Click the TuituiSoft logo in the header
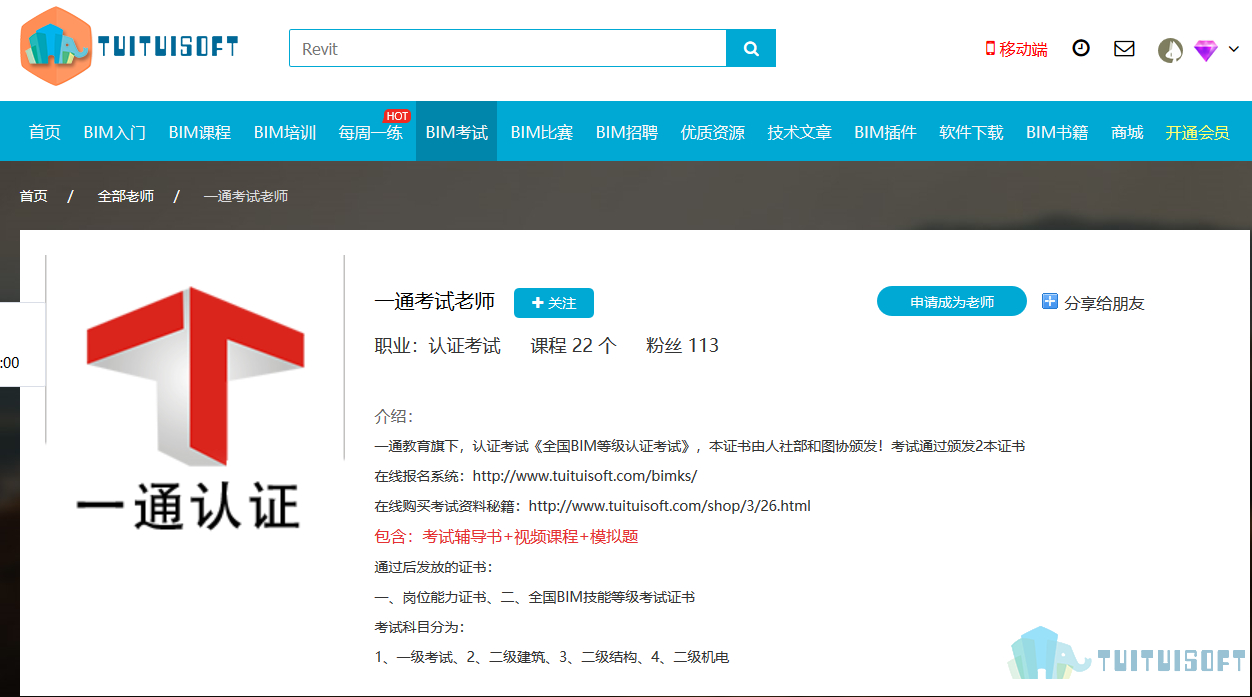 129,46
